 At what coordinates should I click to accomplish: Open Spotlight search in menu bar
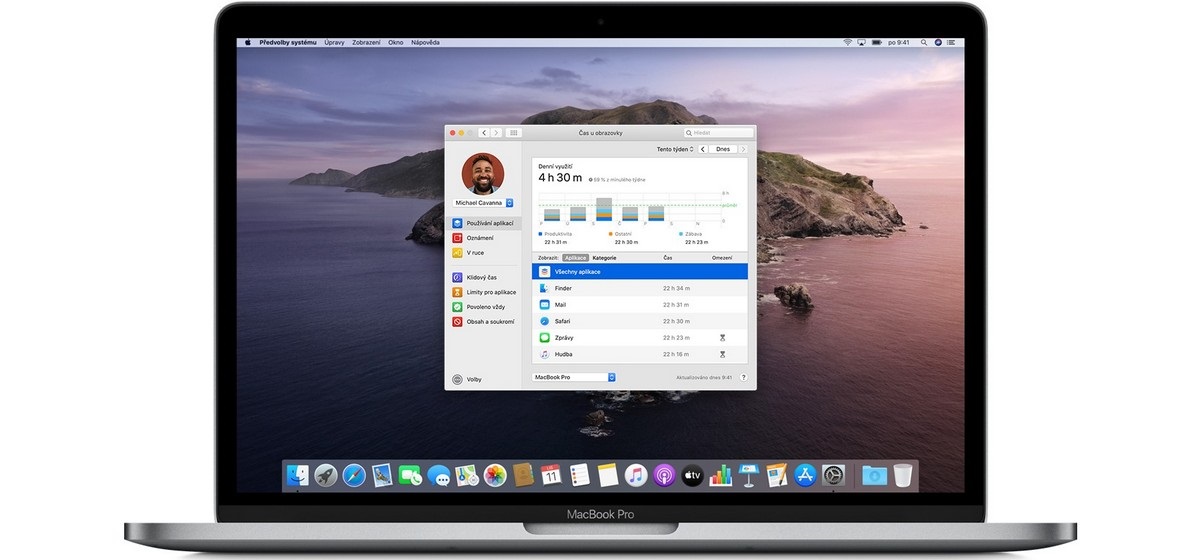[x=922, y=42]
